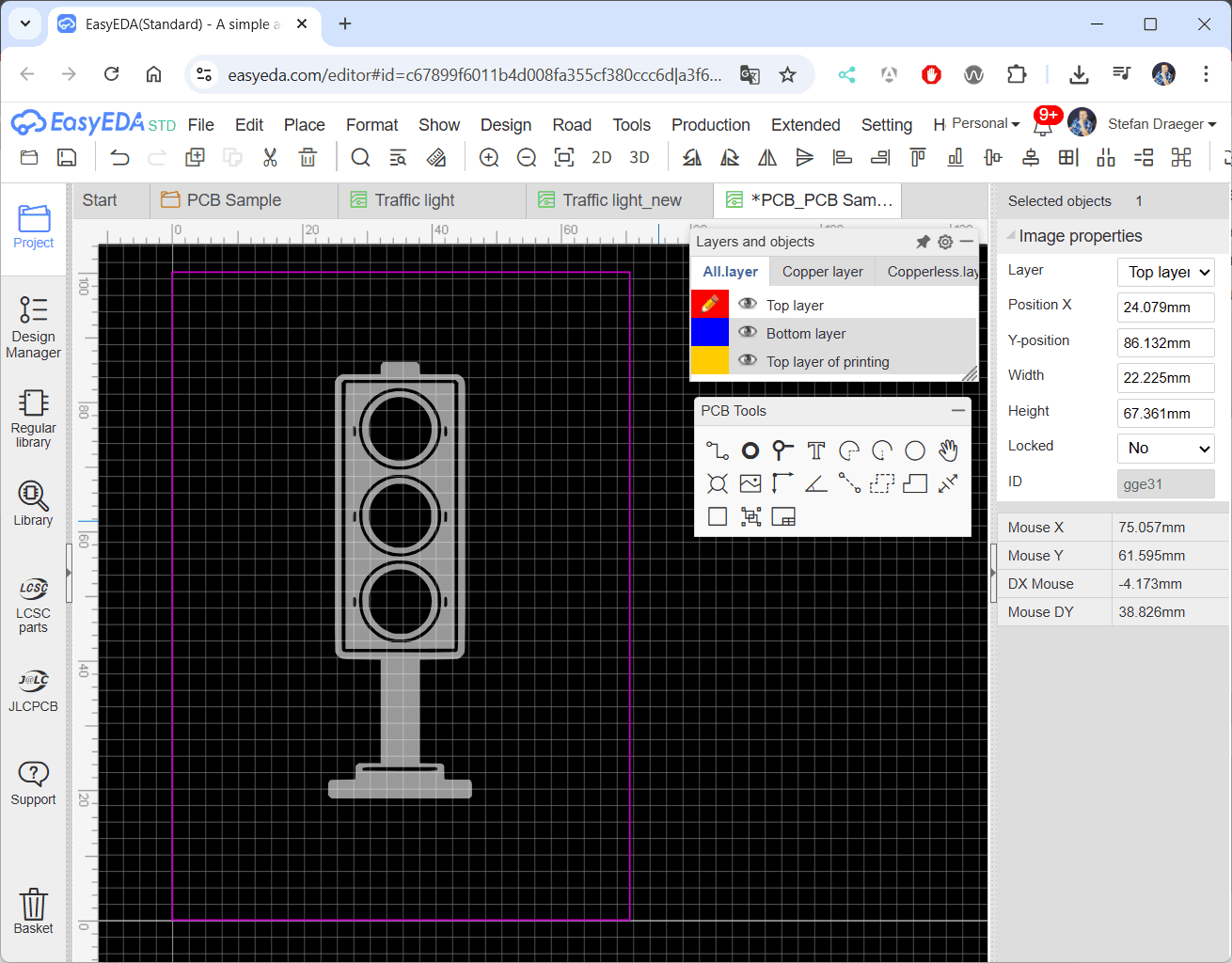Expand the Personal workspace dropdown

[985, 123]
